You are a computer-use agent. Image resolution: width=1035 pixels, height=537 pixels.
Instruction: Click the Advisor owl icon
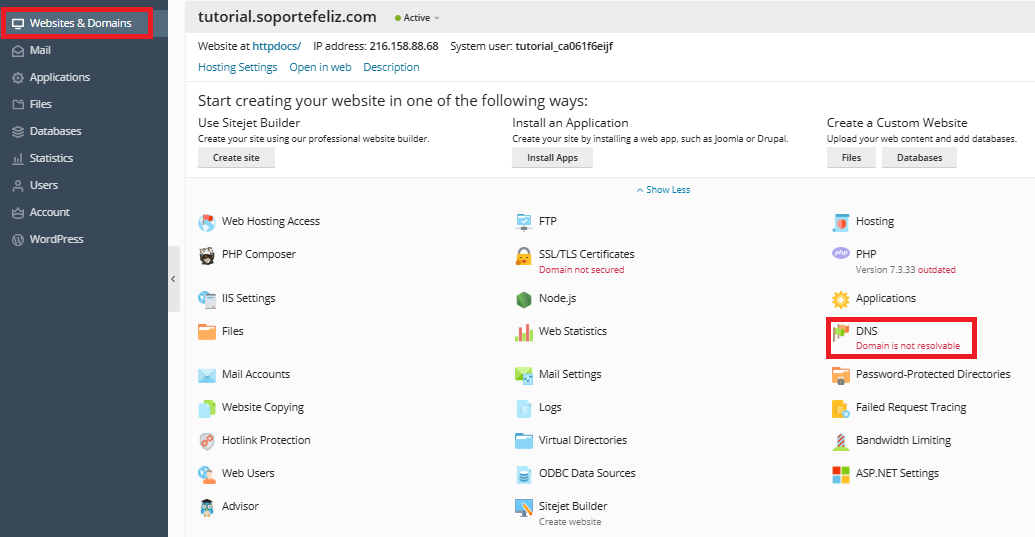point(207,507)
